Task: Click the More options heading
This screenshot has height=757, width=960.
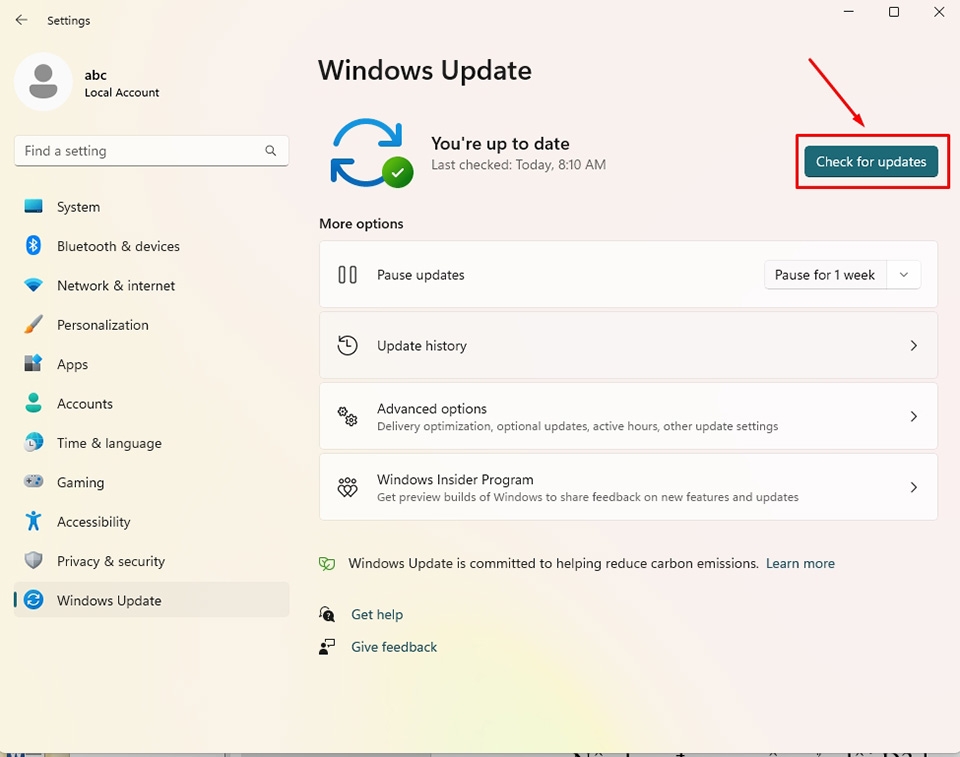Action: pos(361,224)
